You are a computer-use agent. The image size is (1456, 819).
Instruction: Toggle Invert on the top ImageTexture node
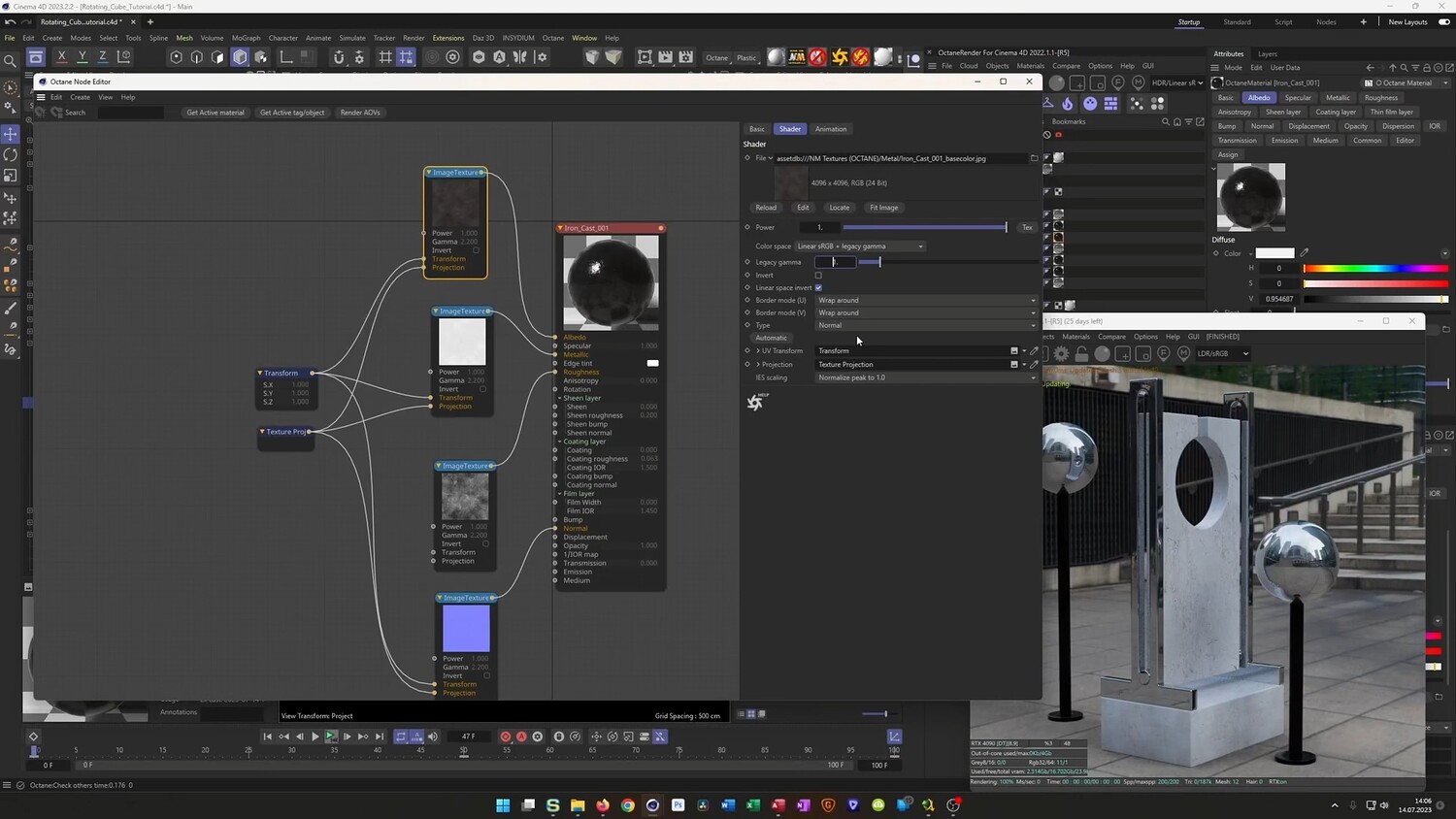476,250
